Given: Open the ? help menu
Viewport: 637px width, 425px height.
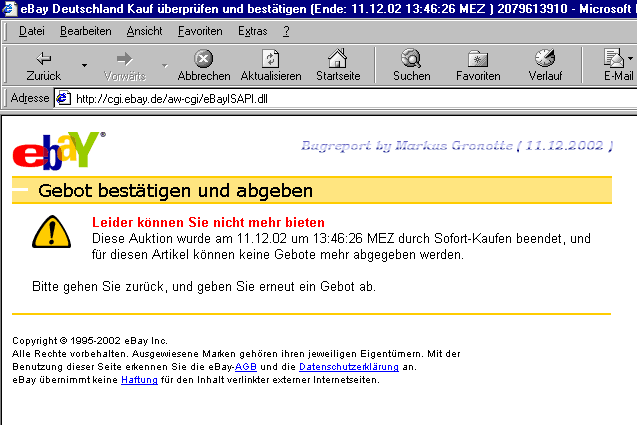Looking at the screenshot, I should [x=286, y=31].
